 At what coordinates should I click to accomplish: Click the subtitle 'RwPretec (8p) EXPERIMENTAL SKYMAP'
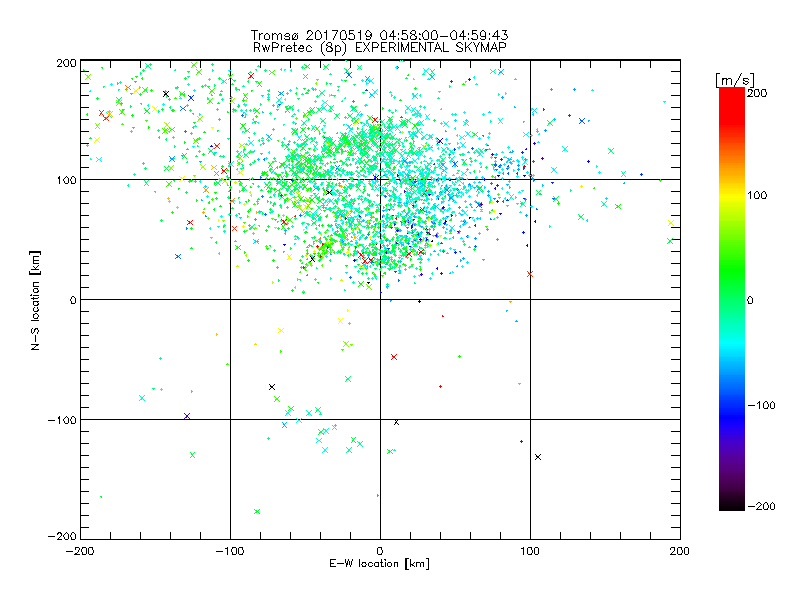pos(379,48)
